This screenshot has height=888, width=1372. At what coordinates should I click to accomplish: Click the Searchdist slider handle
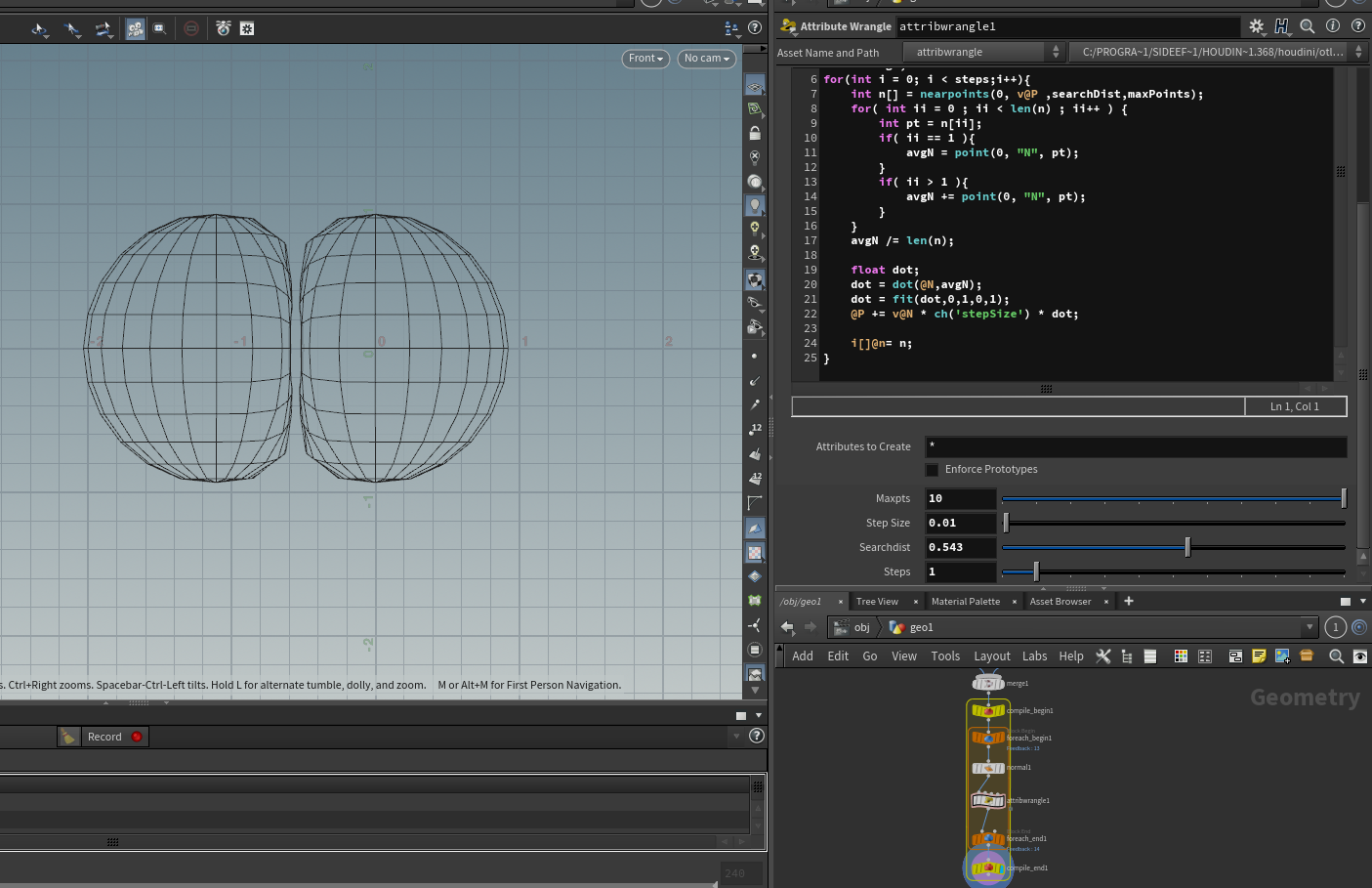click(x=1187, y=547)
